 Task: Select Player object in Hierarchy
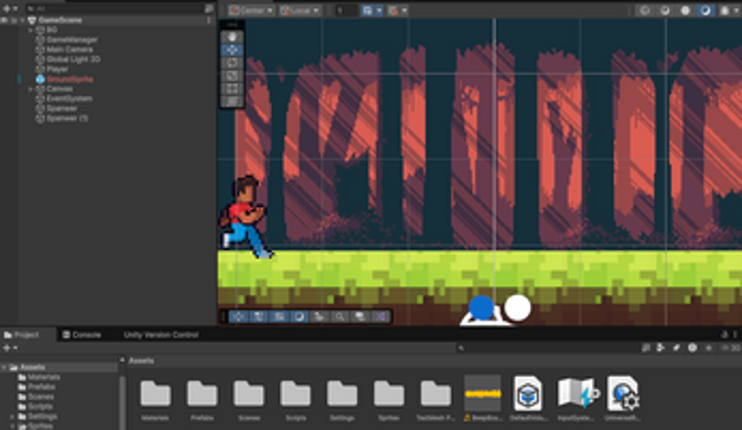point(57,70)
